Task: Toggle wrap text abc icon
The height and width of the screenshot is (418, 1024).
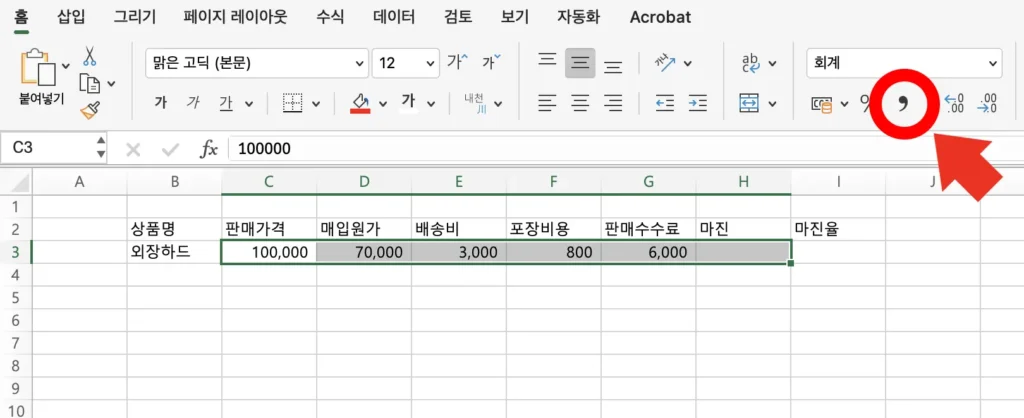Action: click(751, 63)
